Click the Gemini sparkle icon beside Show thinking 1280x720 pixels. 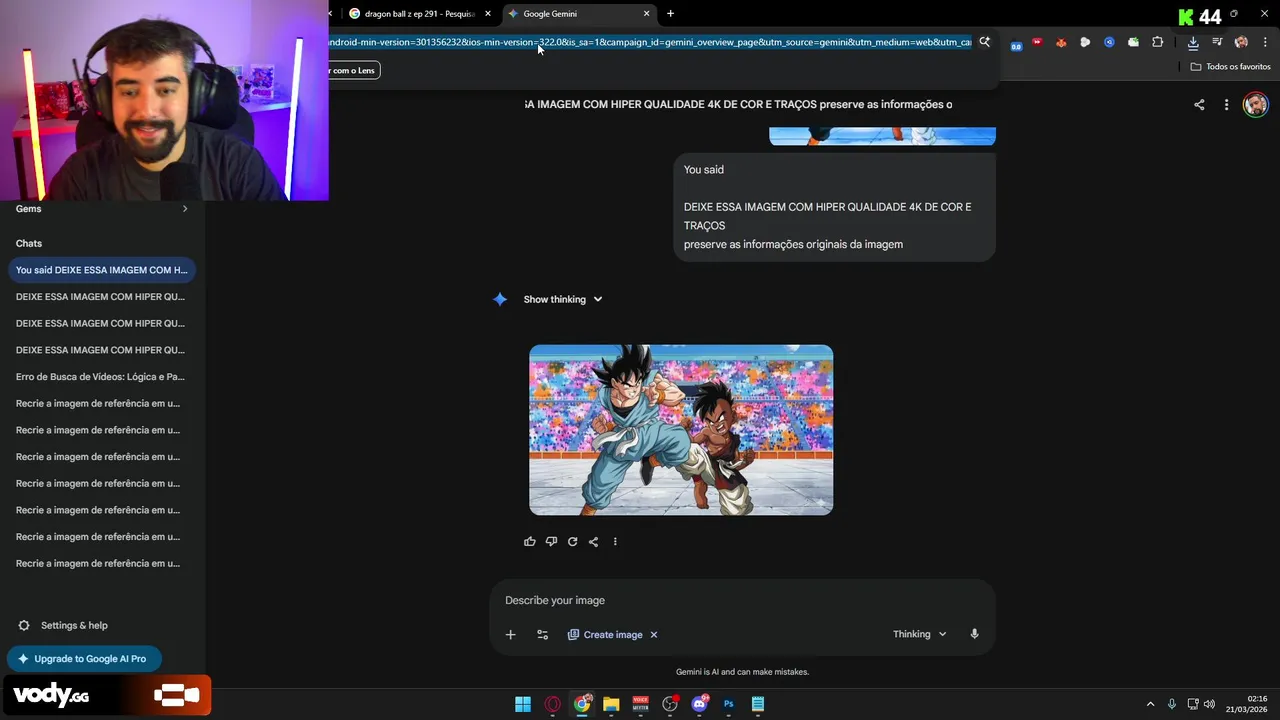click(x=500, y=299)
